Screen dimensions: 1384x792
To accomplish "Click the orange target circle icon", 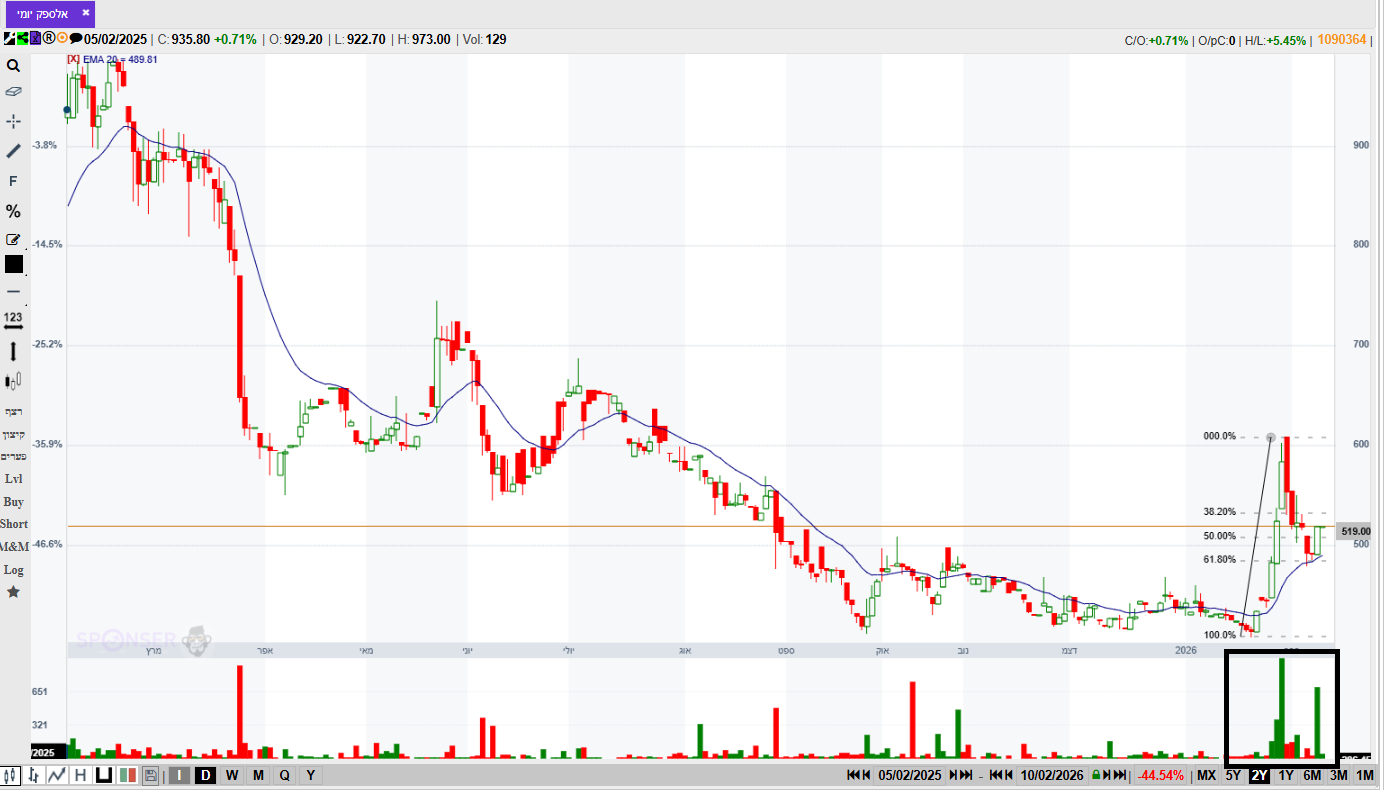I will 62,39.
